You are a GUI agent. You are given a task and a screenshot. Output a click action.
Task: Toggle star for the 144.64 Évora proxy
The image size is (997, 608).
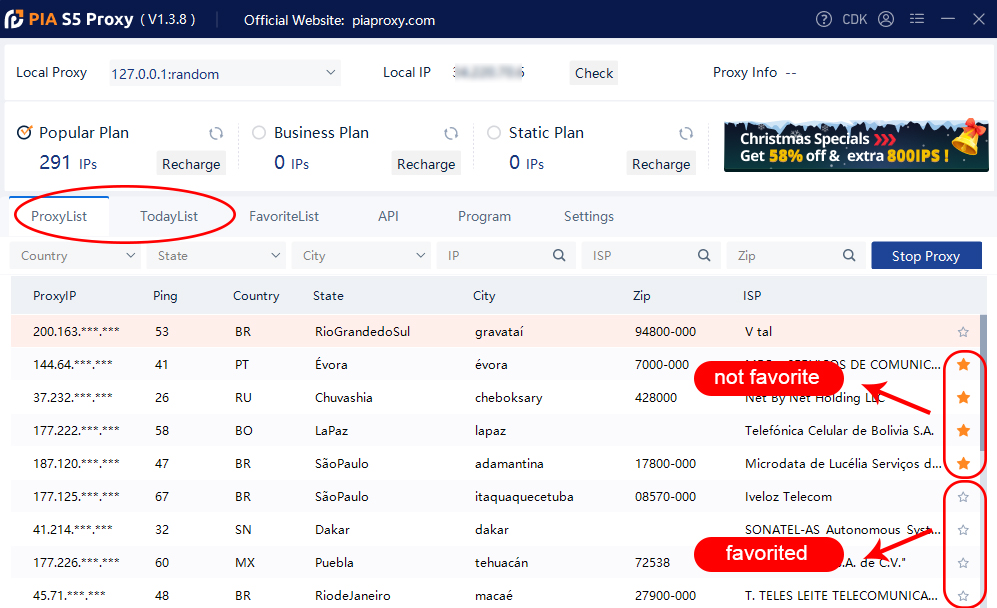963,364
